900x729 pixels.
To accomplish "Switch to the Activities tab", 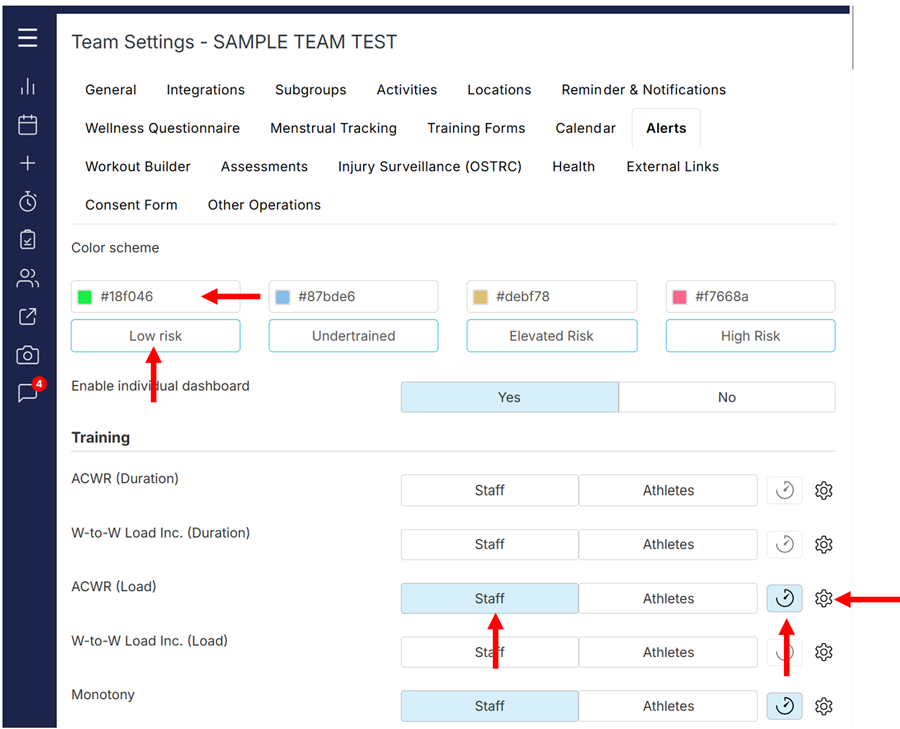I will [406, 90].
